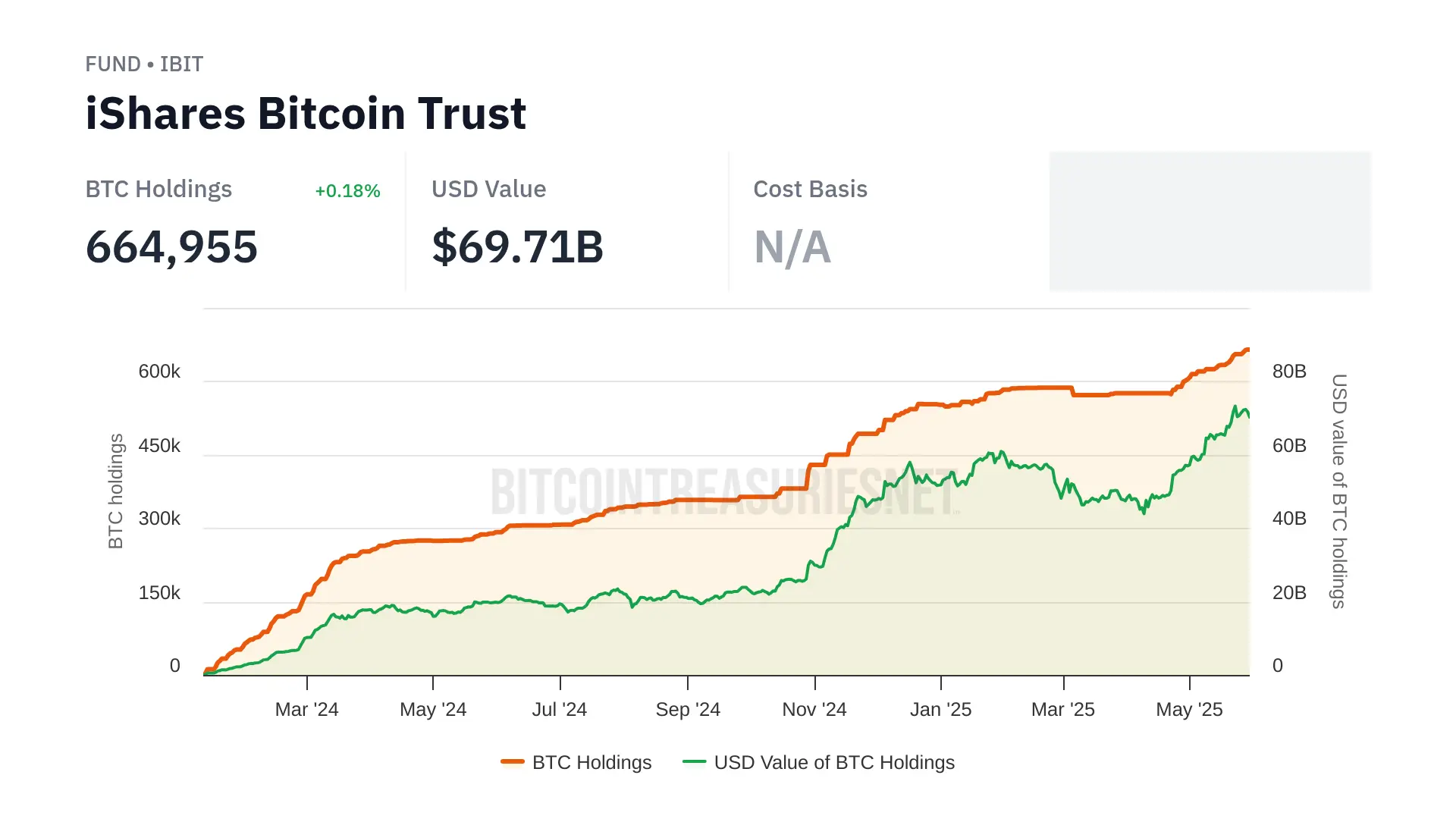1456x819 pixels.
Task: Click the green USD Value legend swatch
Action: (694, 761)
